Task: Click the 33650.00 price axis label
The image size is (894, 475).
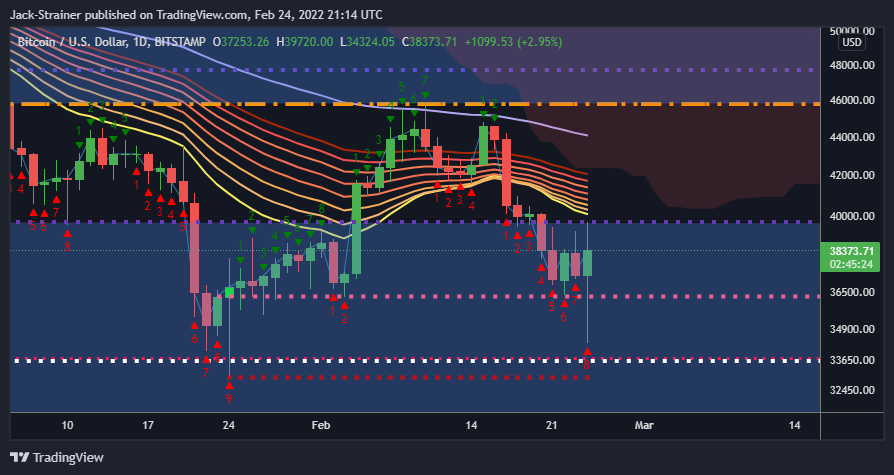Action: tap(852, 360)
